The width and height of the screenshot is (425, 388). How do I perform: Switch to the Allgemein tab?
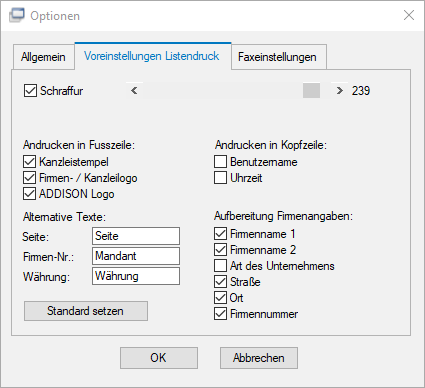click(43, 57)
